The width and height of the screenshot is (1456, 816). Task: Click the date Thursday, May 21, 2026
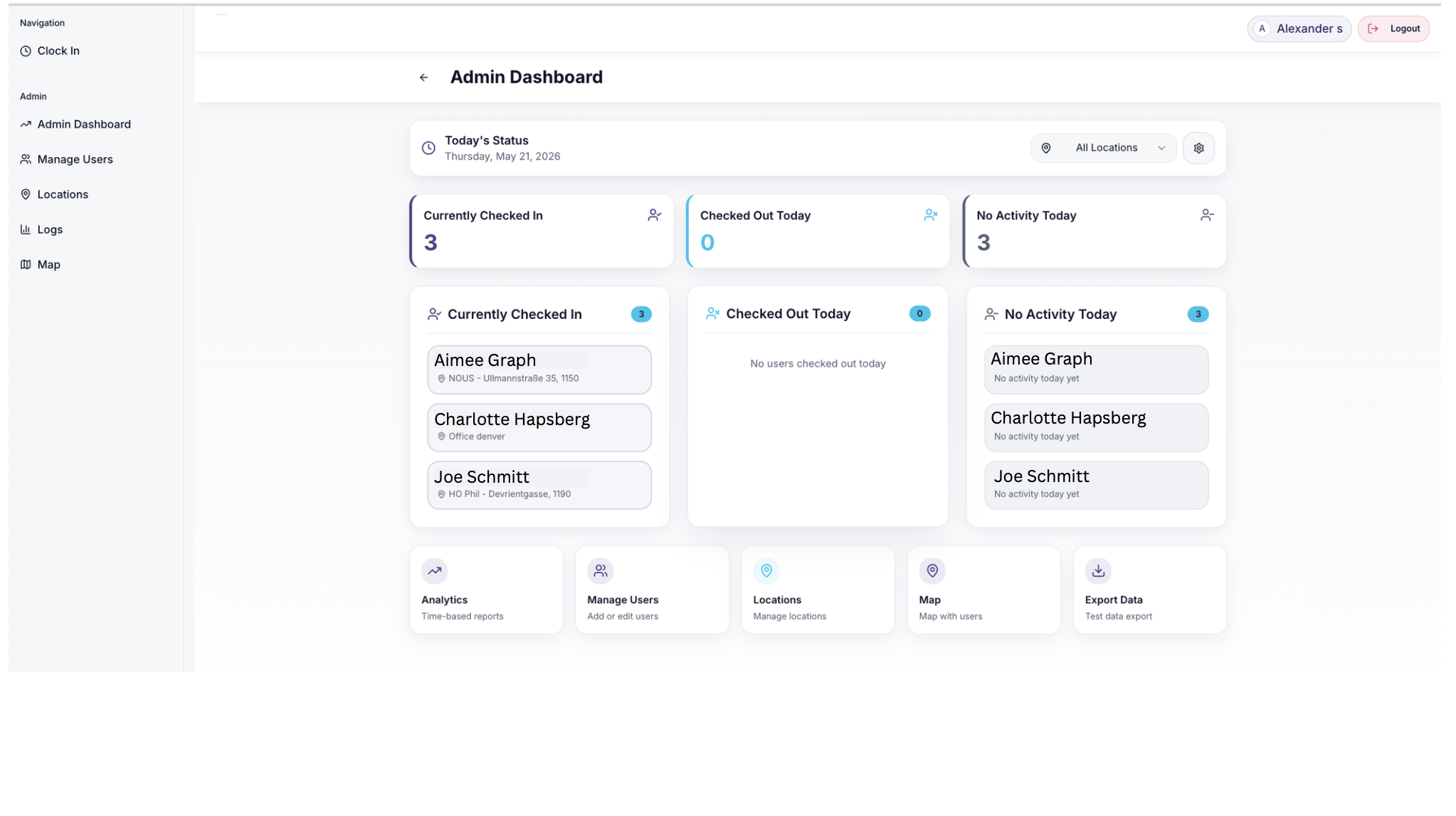click(x=502, y=157)
